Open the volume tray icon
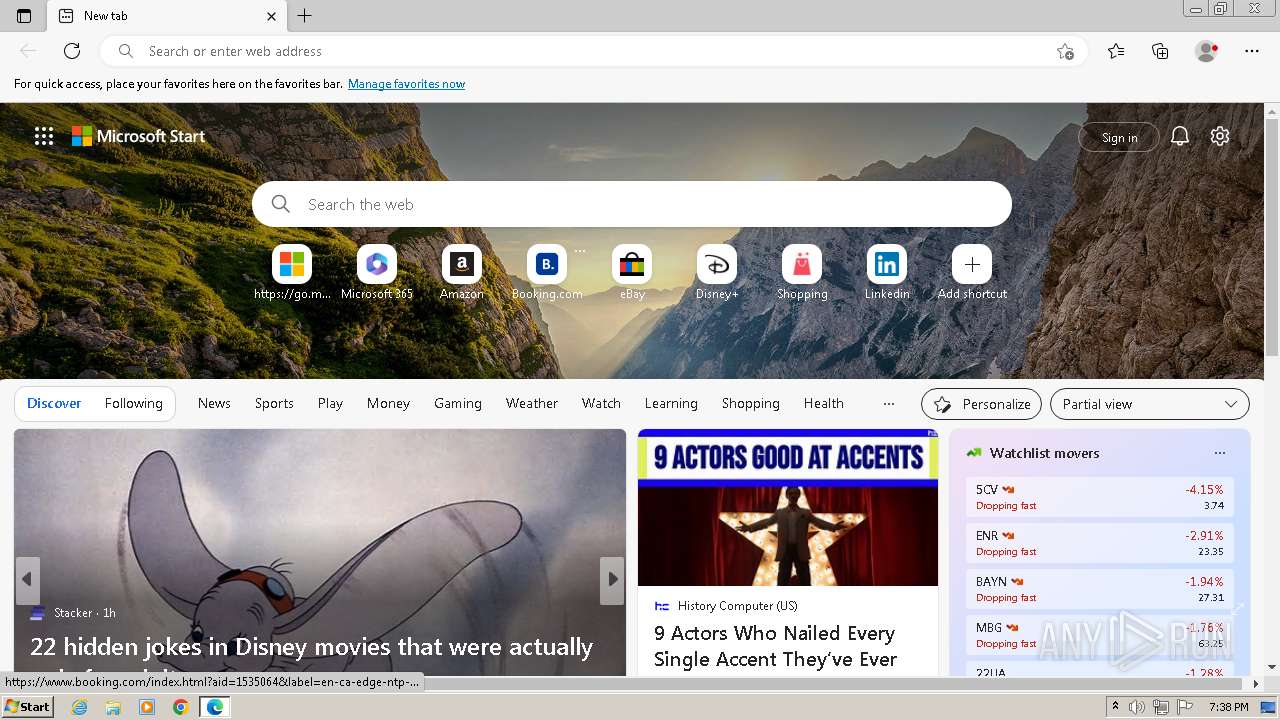The width and height of the screenshot is (1280, 720). 1137,707
